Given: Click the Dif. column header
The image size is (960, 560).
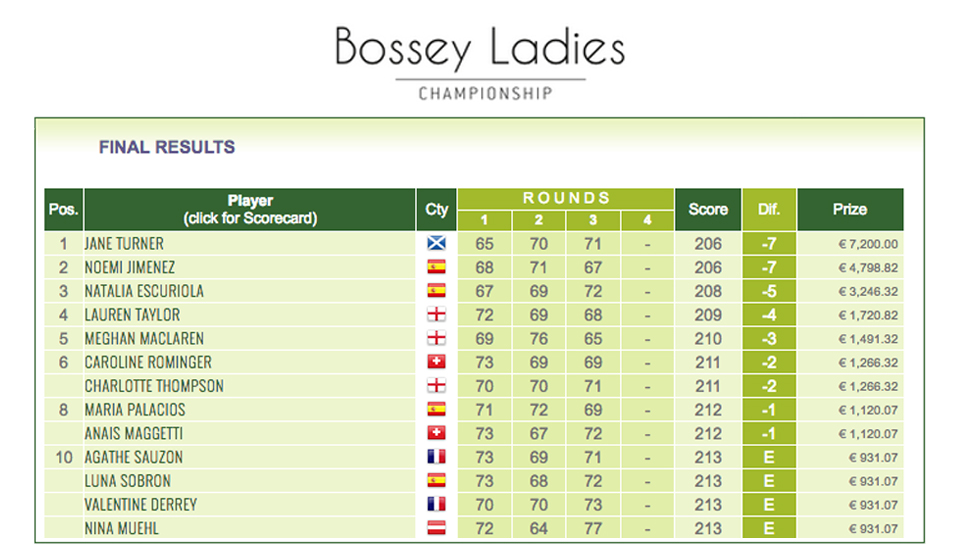Looking at the screenshot, I should [769, 209].
